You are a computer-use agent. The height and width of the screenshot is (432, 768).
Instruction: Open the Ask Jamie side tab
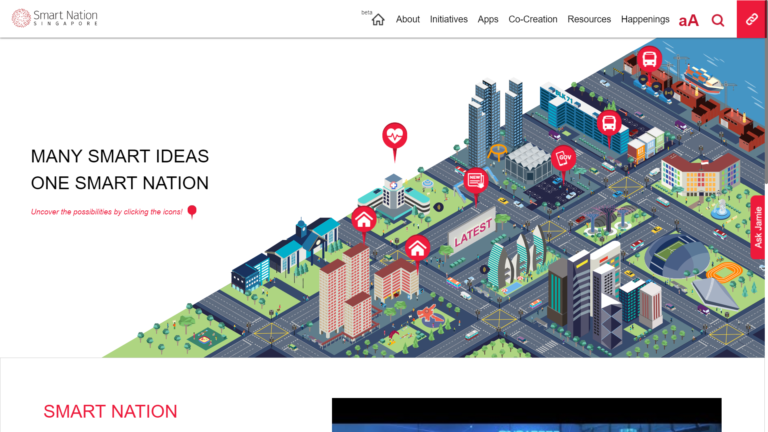757,227
